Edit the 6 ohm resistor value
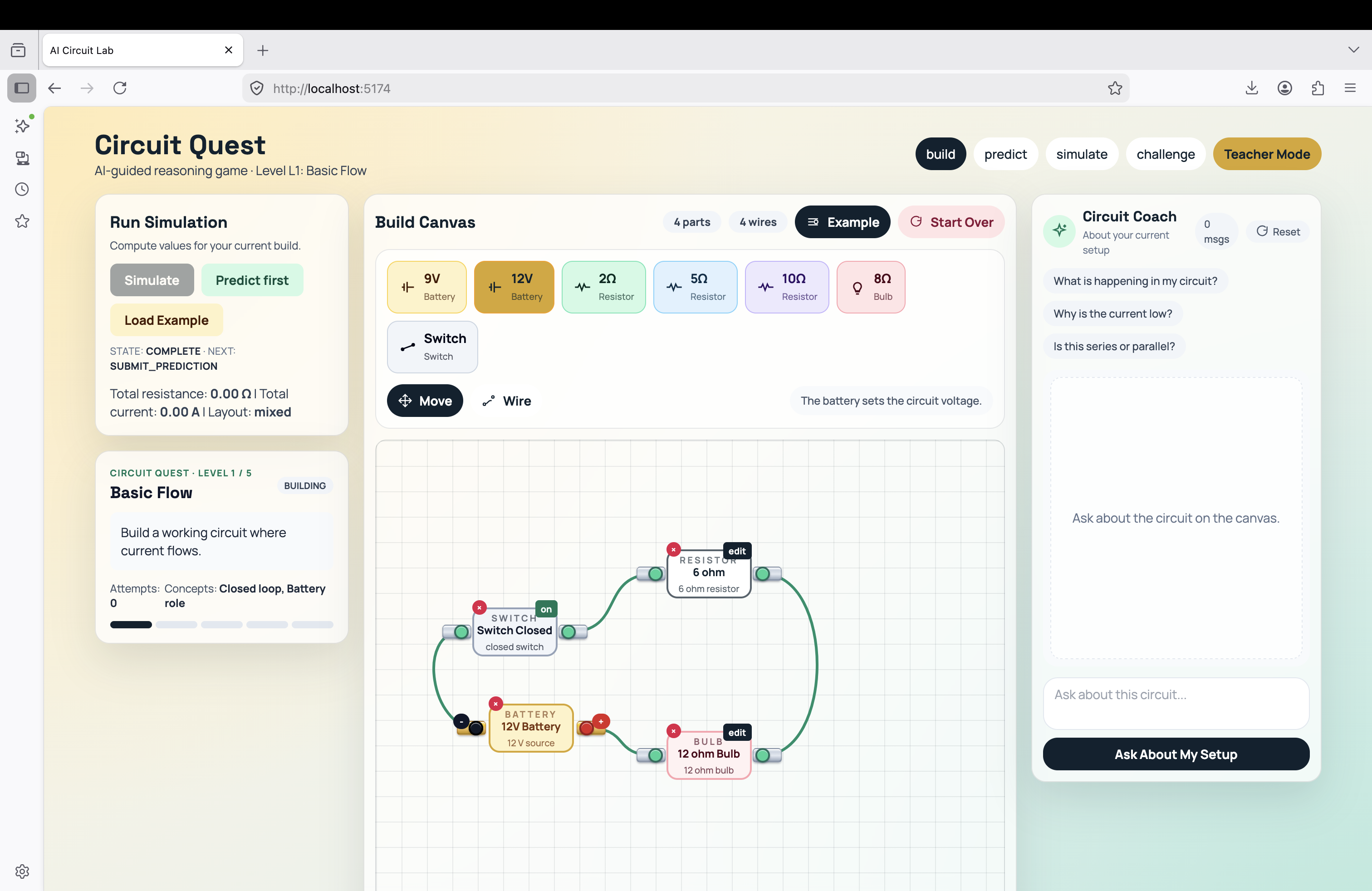This screenshot has height=891, width=1372. [737, 551]
